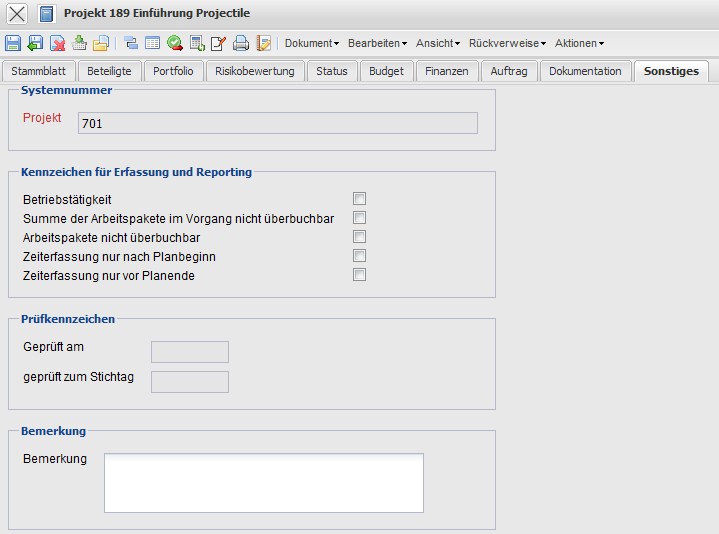The image size is (719, 534).
Task: Click the table view icon in toolbar
Action: pyautogui.click(x=152, y=43)
